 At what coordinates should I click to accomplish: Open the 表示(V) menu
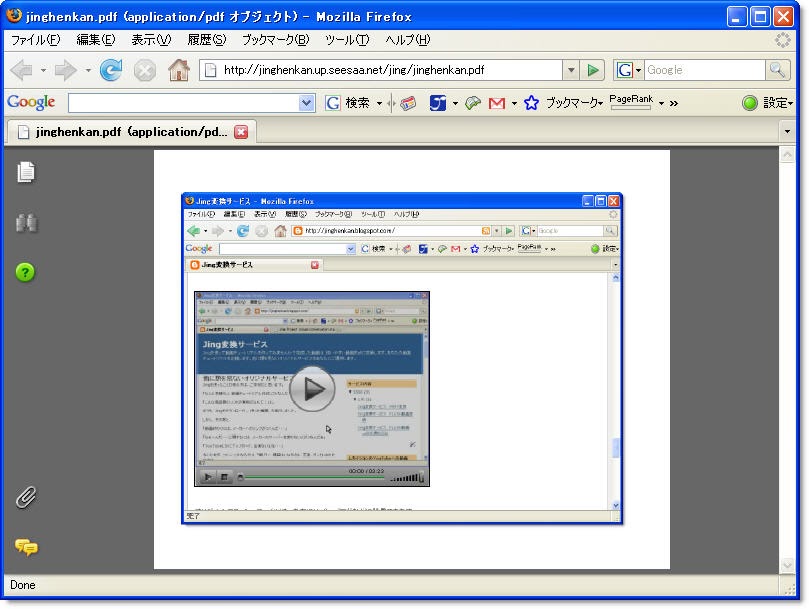(151, 40)
